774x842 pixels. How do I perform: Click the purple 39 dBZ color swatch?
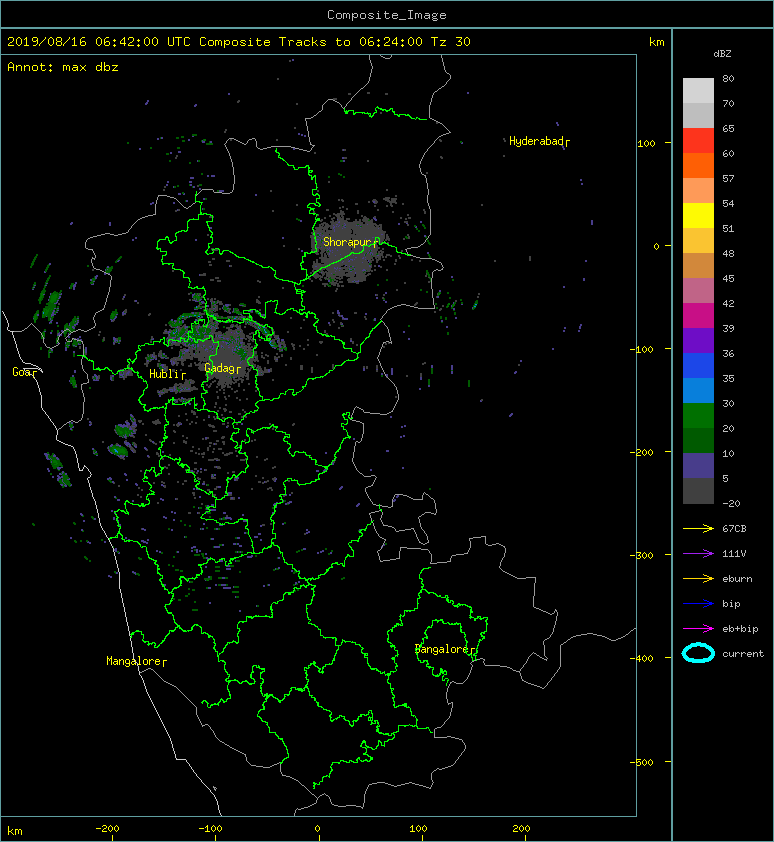coord(698,340)
